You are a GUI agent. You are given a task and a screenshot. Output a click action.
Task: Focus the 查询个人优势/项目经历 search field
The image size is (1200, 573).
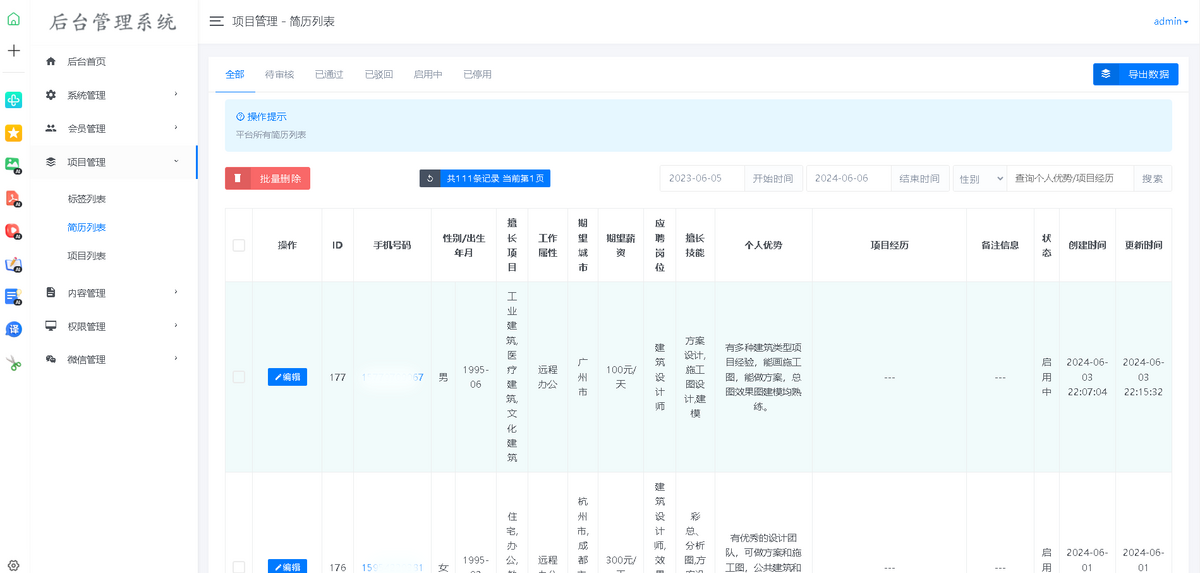tap(1070, 179)
